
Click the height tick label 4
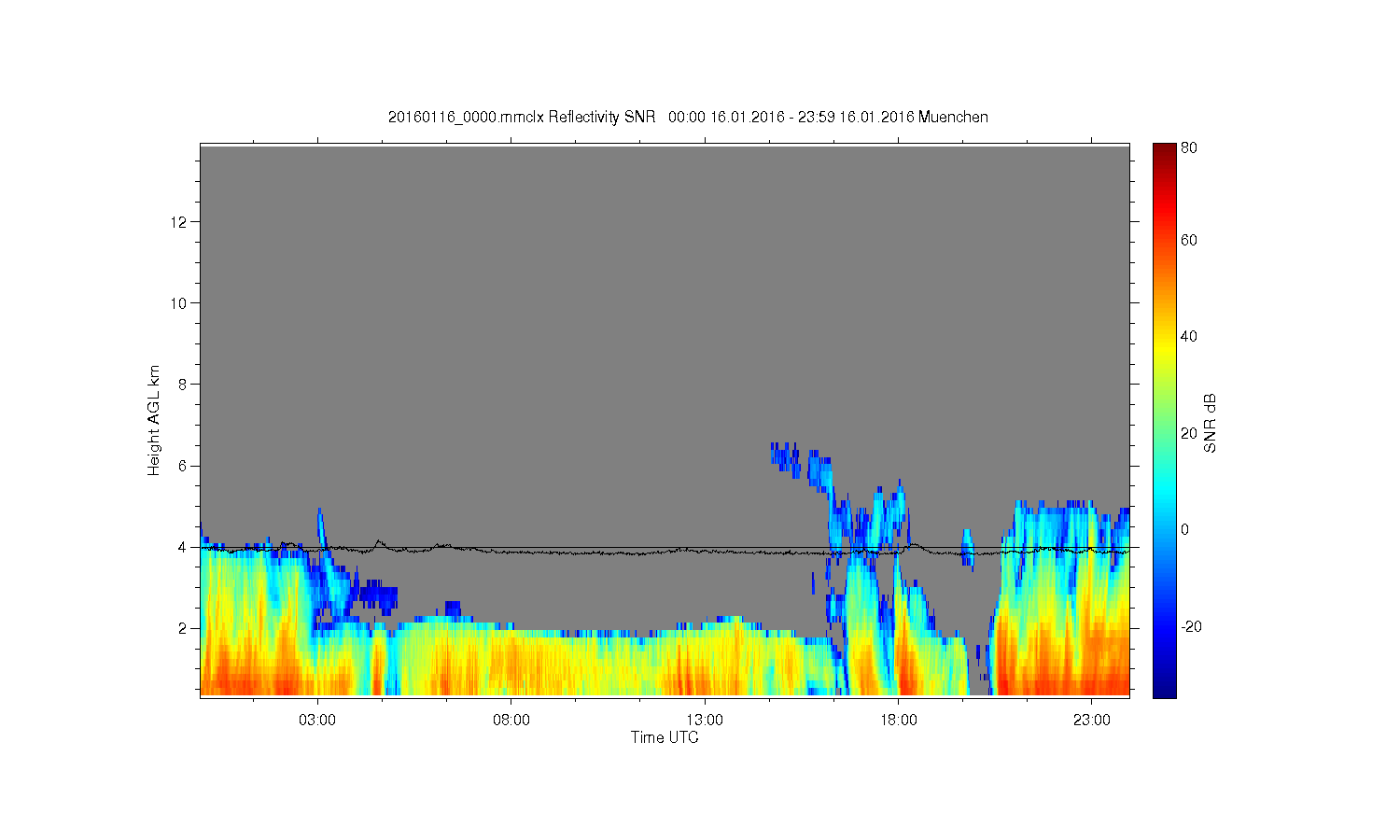[182, 547]
